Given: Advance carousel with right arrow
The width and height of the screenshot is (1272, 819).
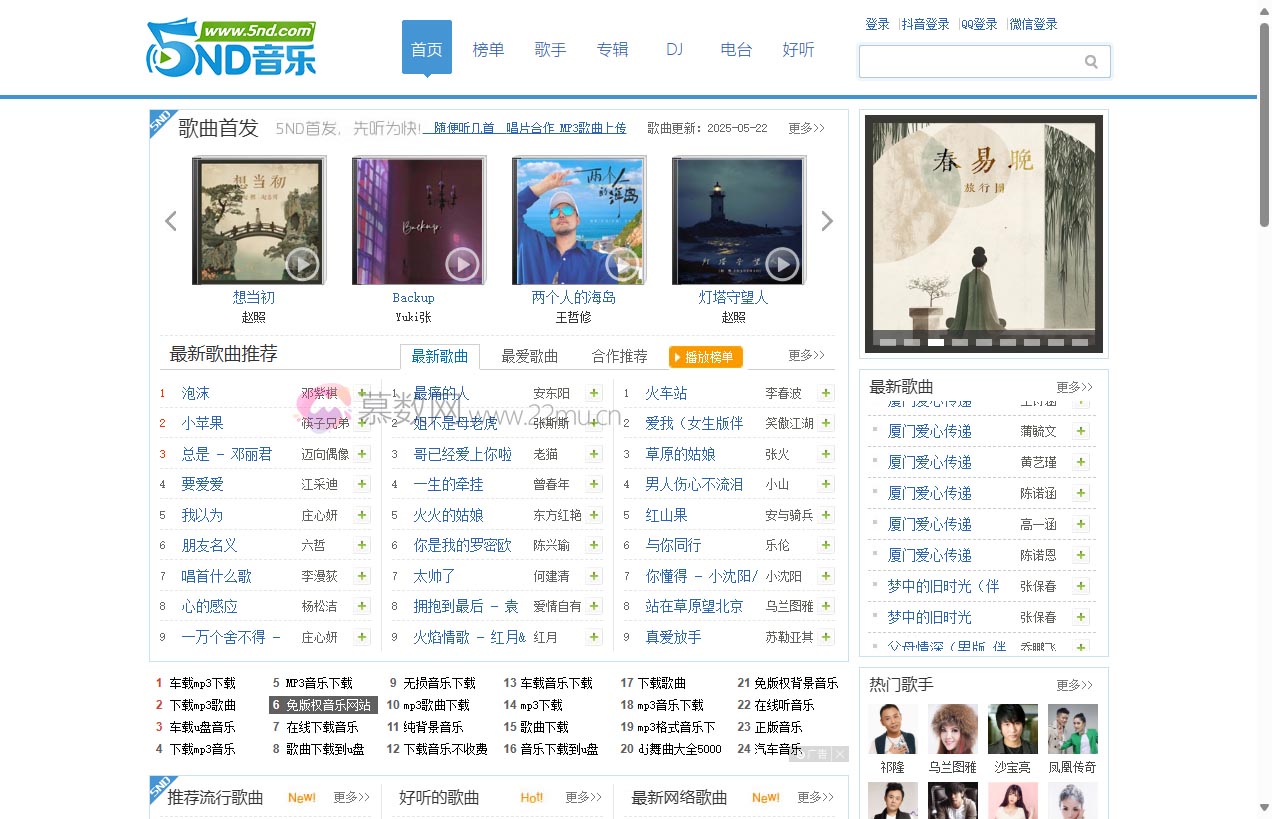Looking at the screenshot, I should (827, 221).
